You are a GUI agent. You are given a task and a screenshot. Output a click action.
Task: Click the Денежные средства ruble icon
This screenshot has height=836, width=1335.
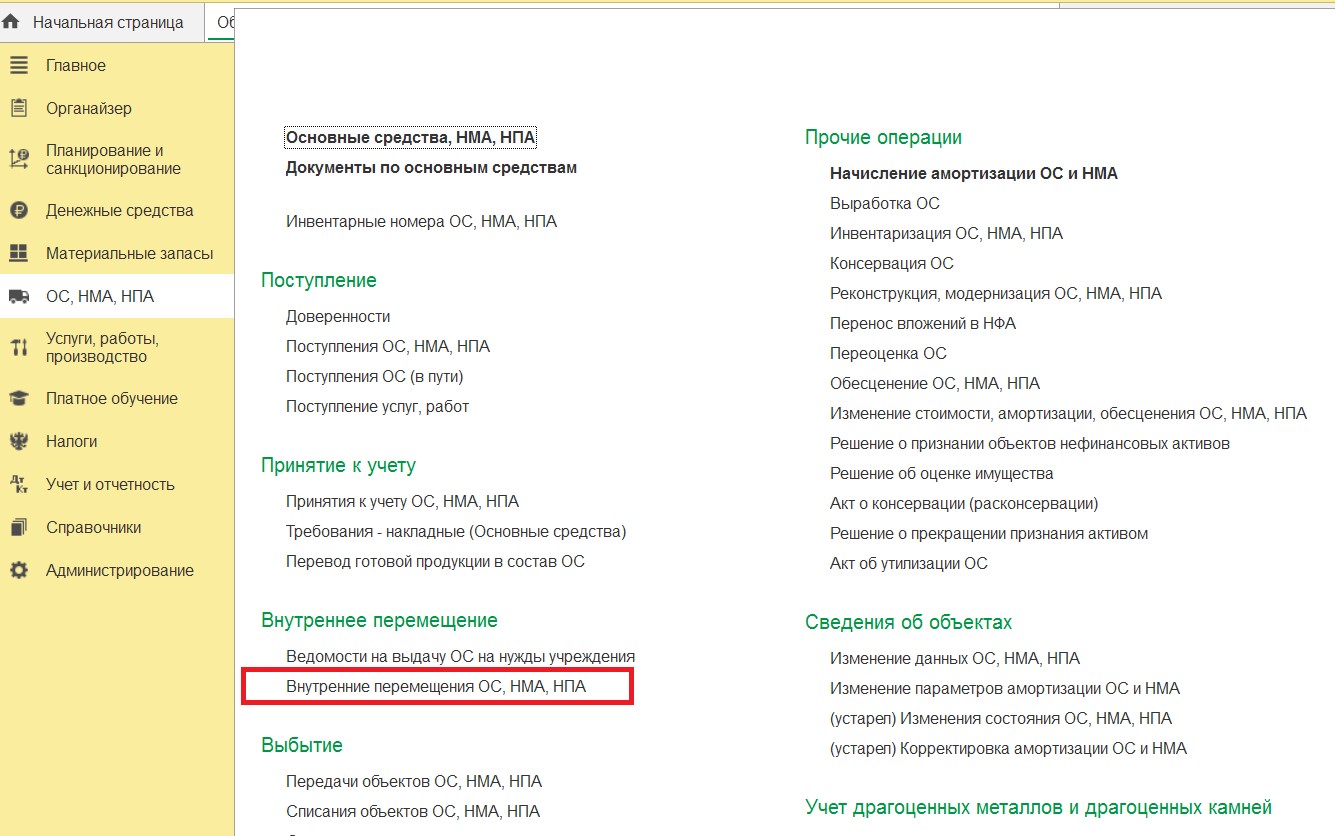click(x=18, y=211)
